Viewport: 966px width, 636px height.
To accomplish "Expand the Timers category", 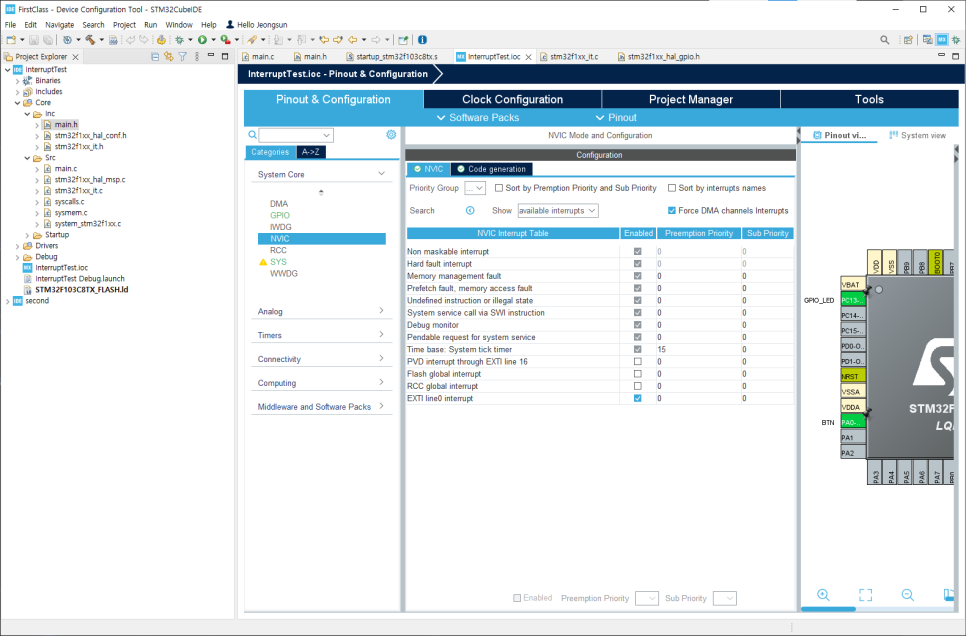I will [381, 335].
